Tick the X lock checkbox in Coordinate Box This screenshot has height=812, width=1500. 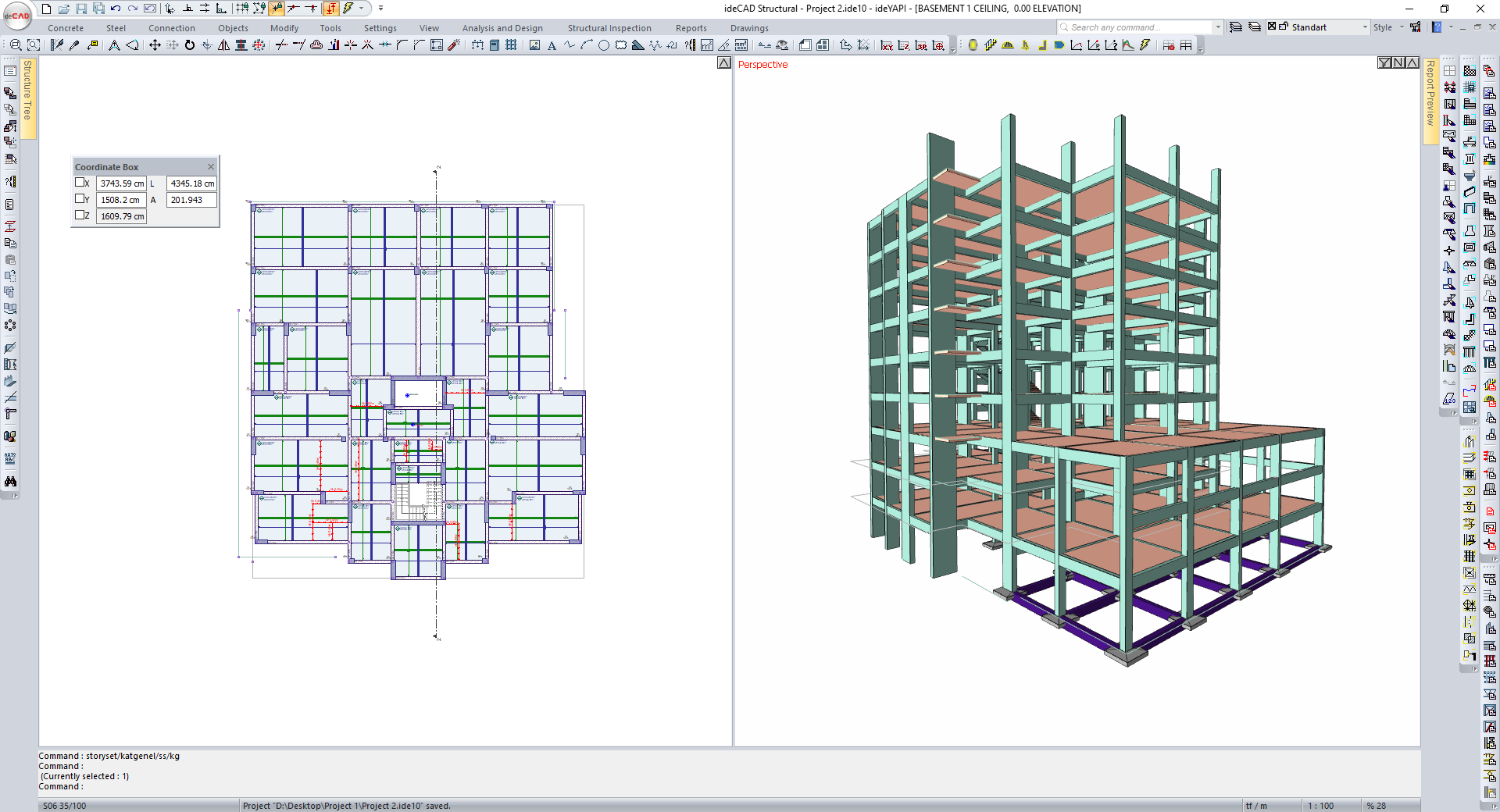point(80,183)
